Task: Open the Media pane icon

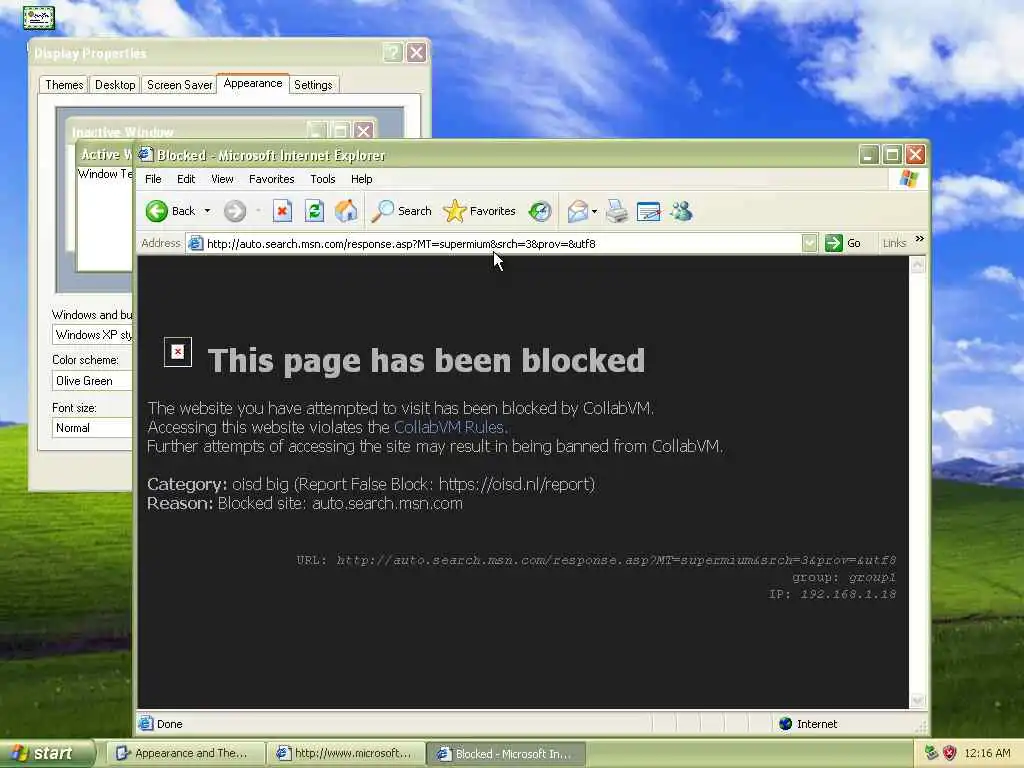Action: click(540, 211)
